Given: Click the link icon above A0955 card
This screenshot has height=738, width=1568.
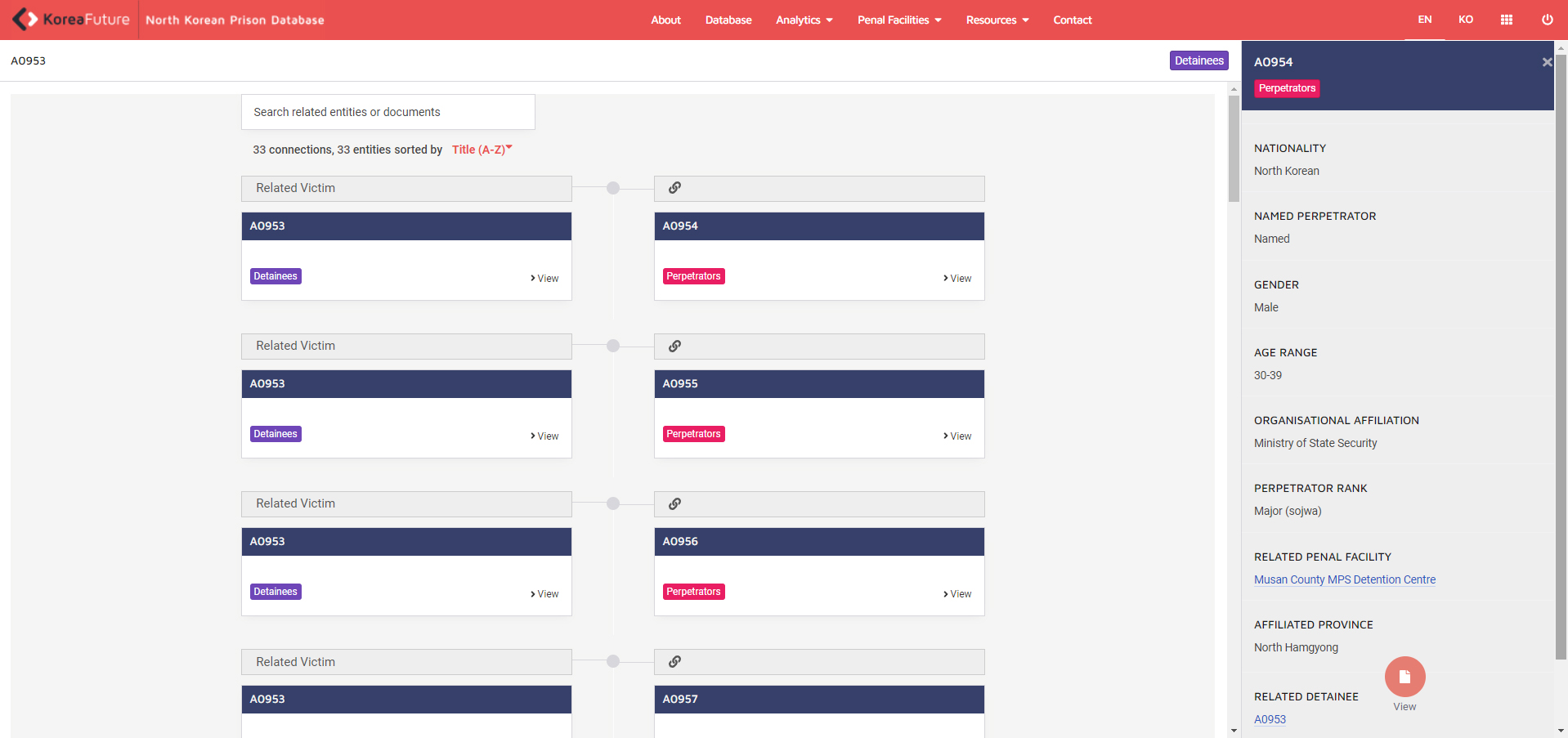Looking at the screenshot, I should click(674, 346).
